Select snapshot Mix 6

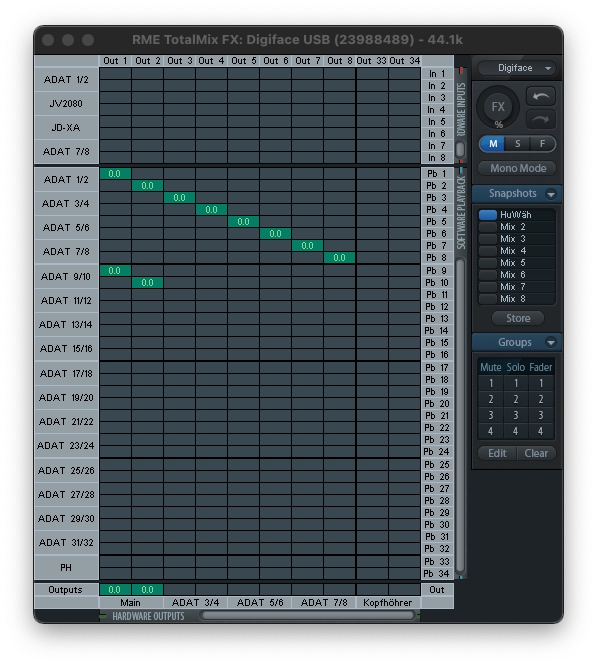(516, 275)
